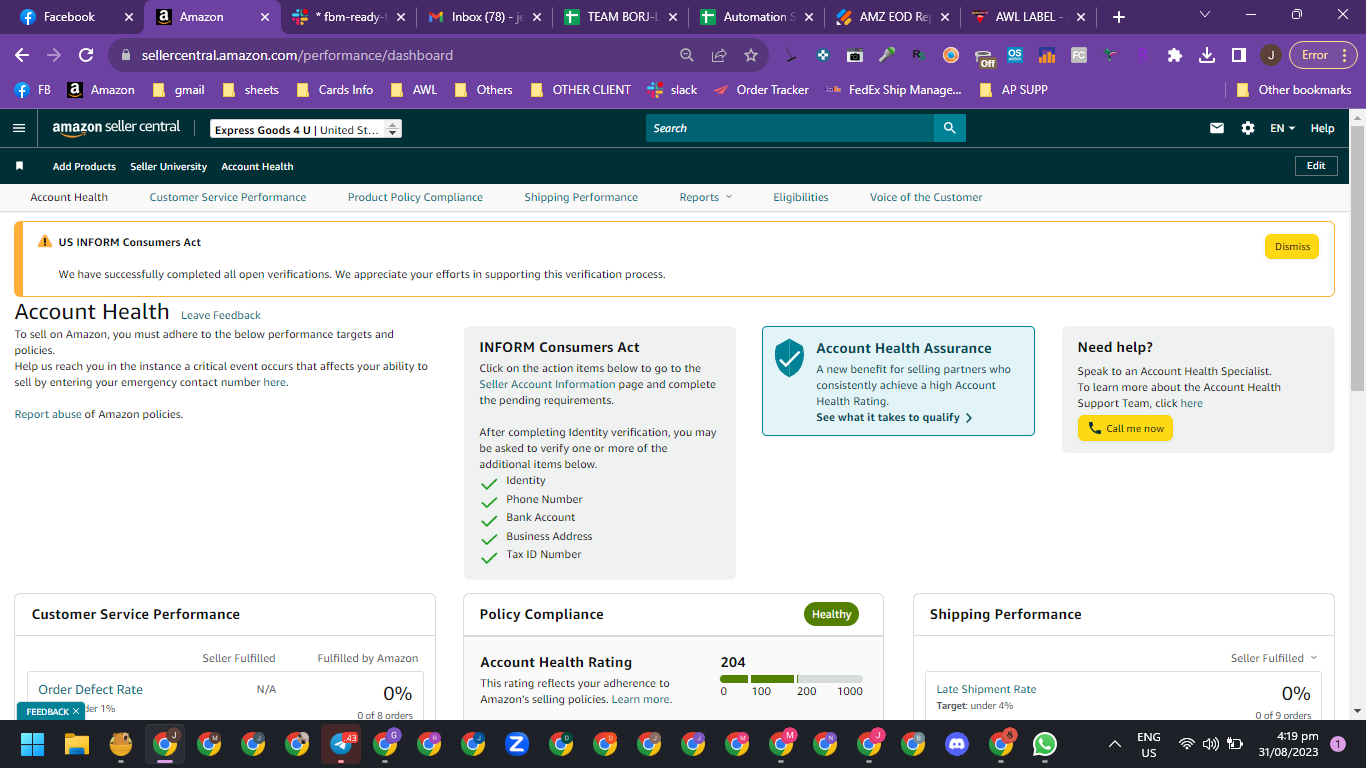Image resolution: width=1366 pixels, height=768 pixels.
Task: Click the share page icon in the address bar
Action: [719, 55]
